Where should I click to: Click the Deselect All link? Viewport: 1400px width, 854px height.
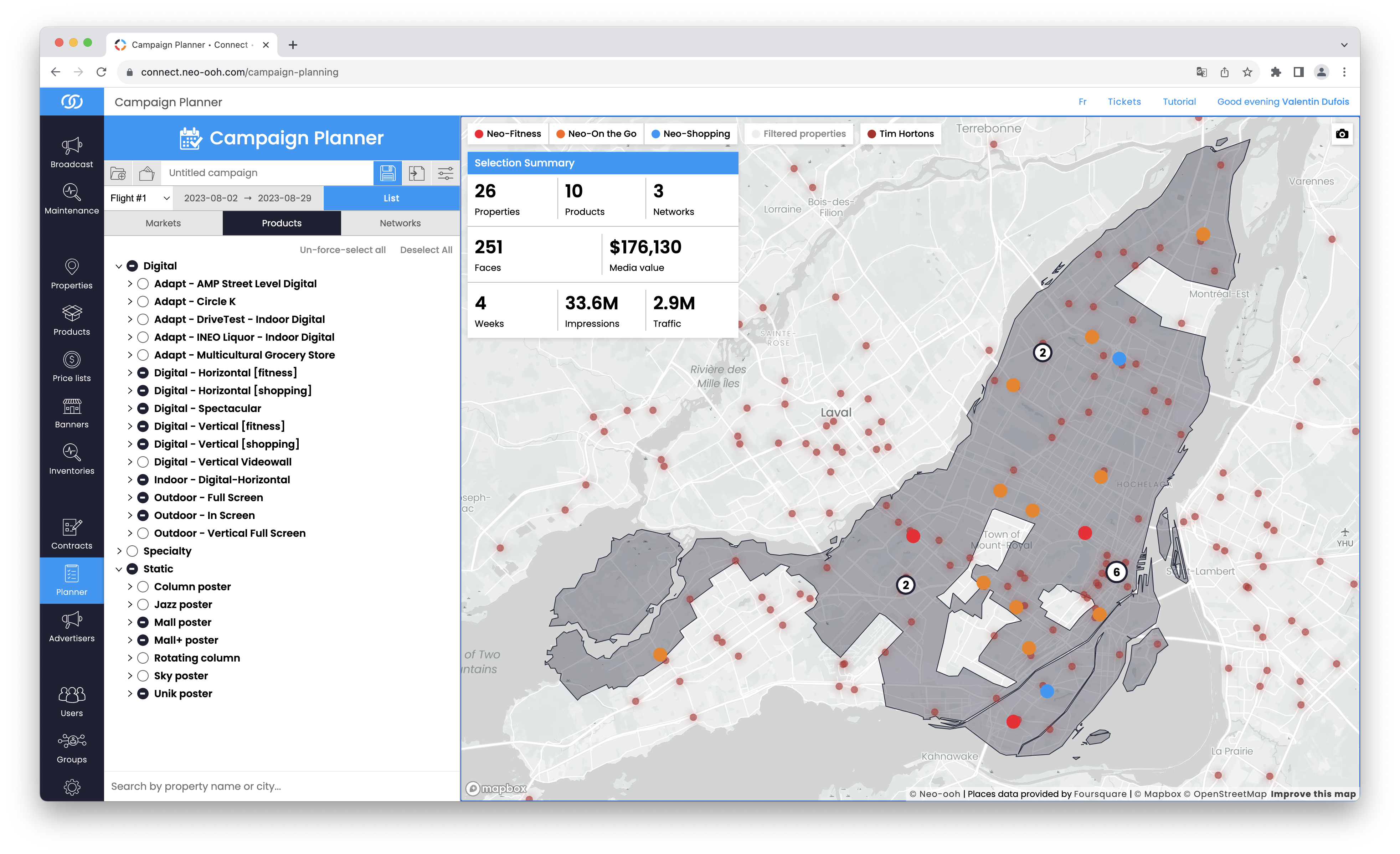tap(426, 249)
